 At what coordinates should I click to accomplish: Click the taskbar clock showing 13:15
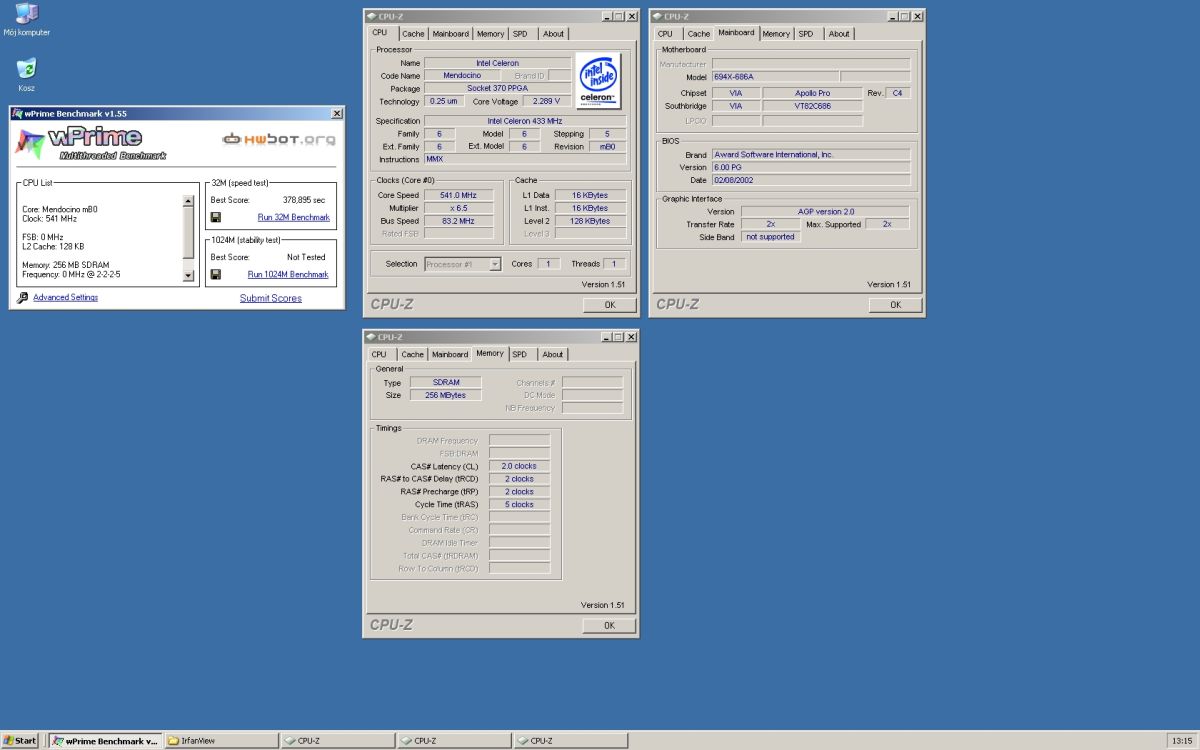tap(1180, 741)
